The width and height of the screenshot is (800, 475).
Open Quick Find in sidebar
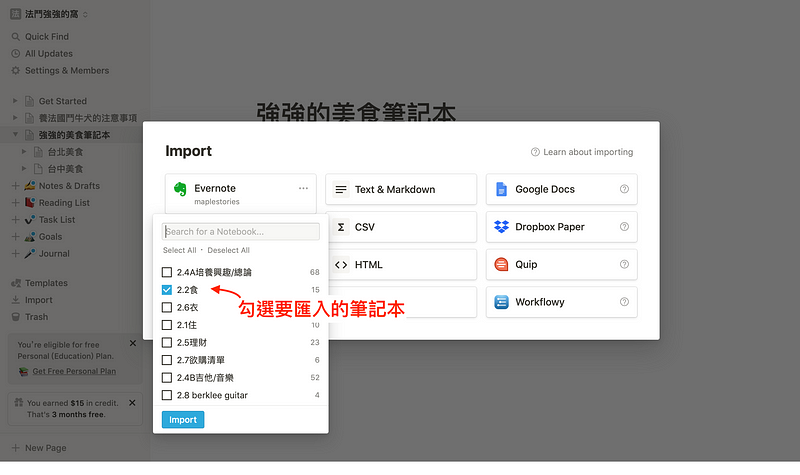point(47,37)
